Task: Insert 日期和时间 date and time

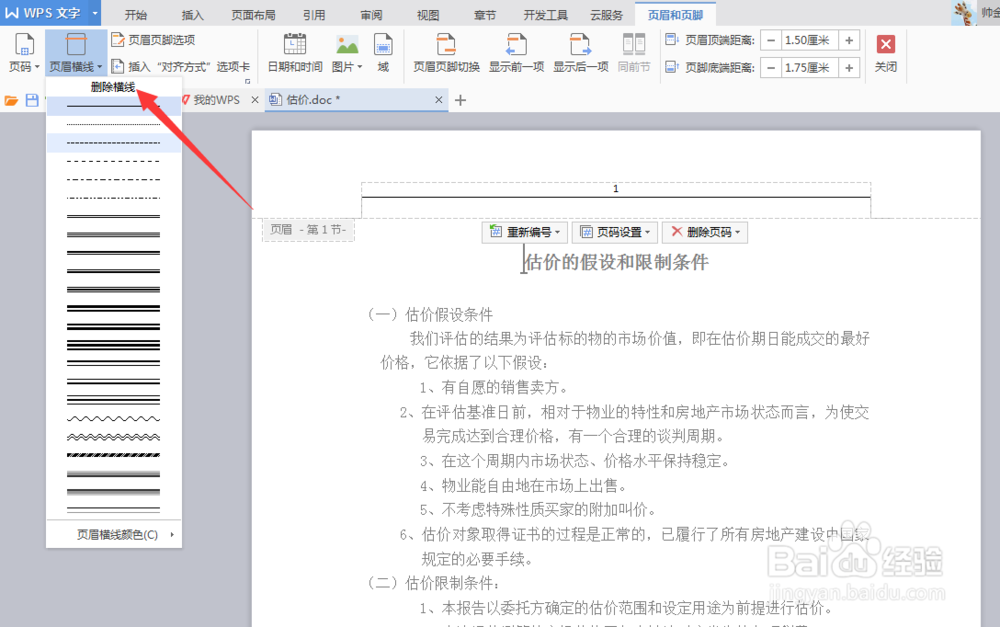Action: point(295,52)
